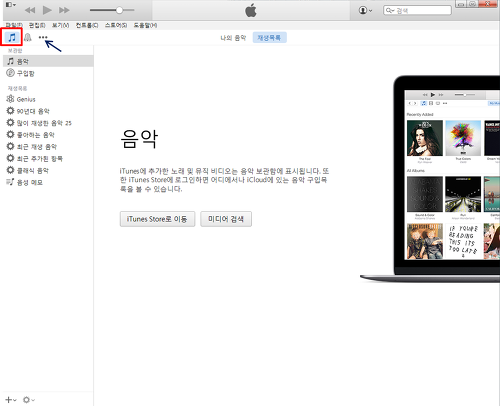Close the iTunes window

(x=488, y=4)
